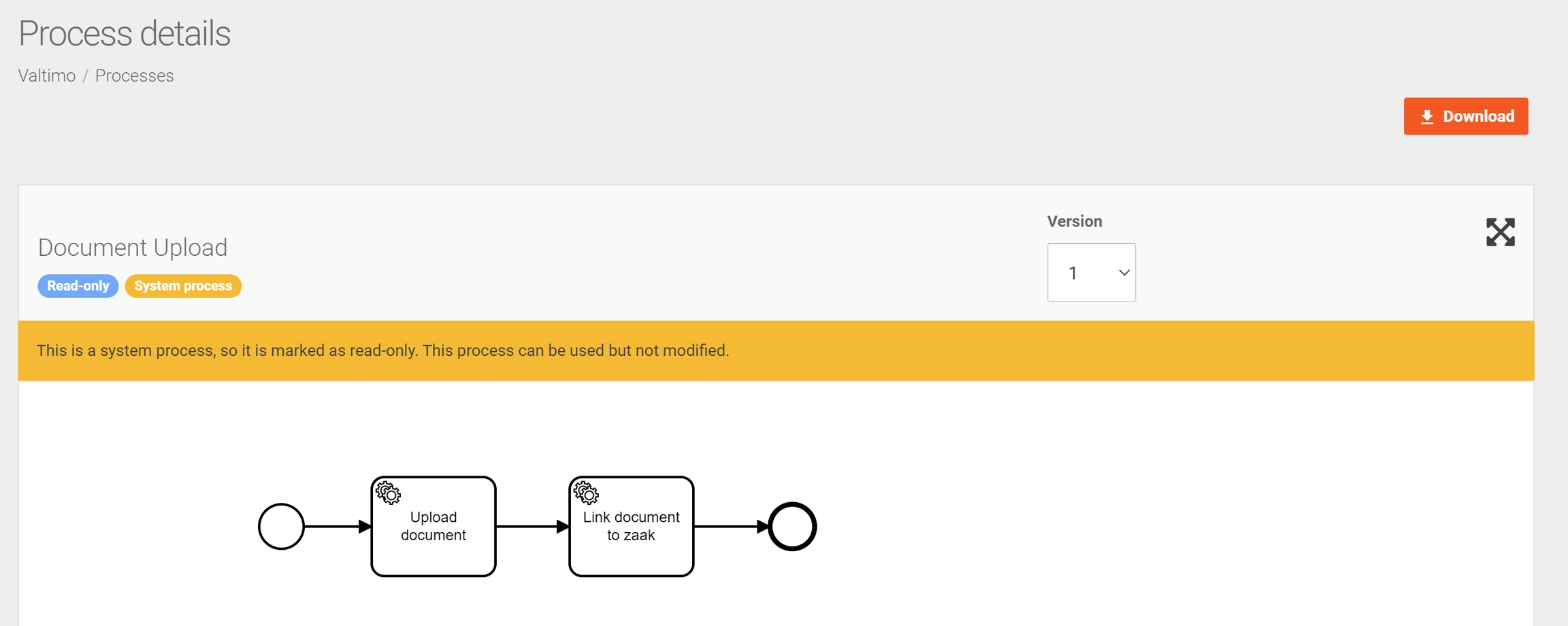Select the Upload document task label
This screenshot has width=1568, height=626.
433,526
